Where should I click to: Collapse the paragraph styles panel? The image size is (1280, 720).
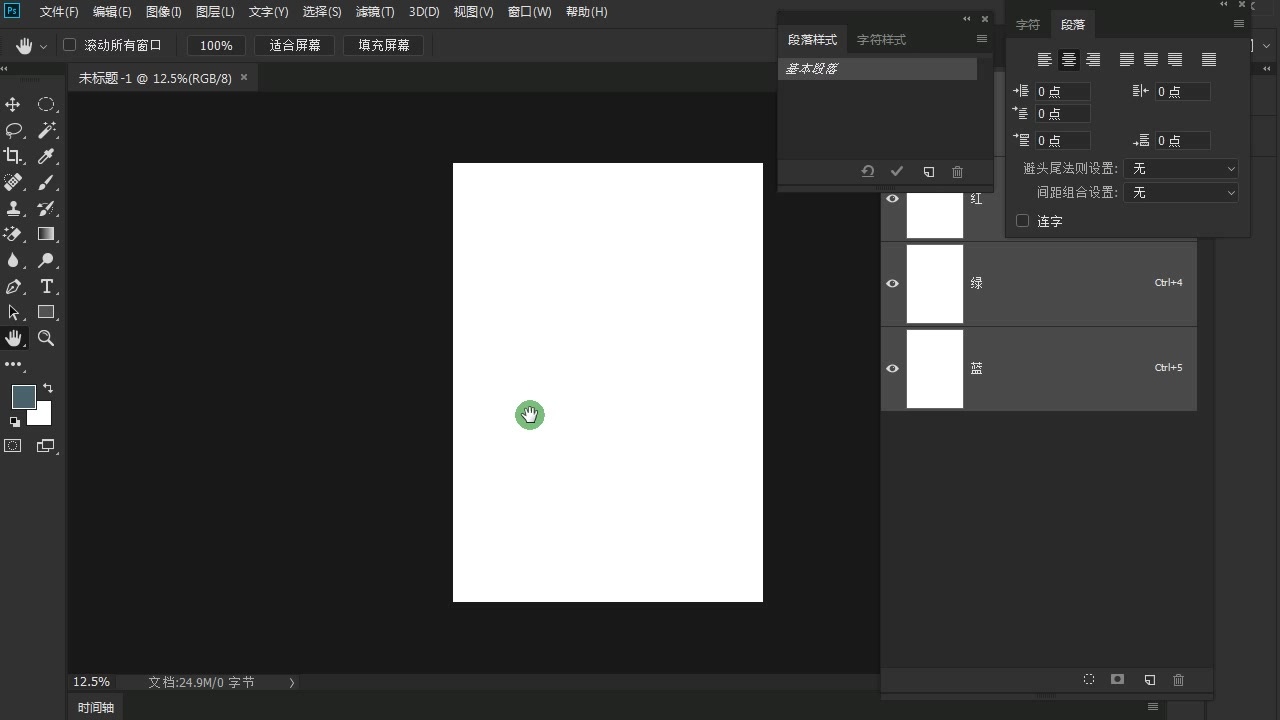point(967,19)
